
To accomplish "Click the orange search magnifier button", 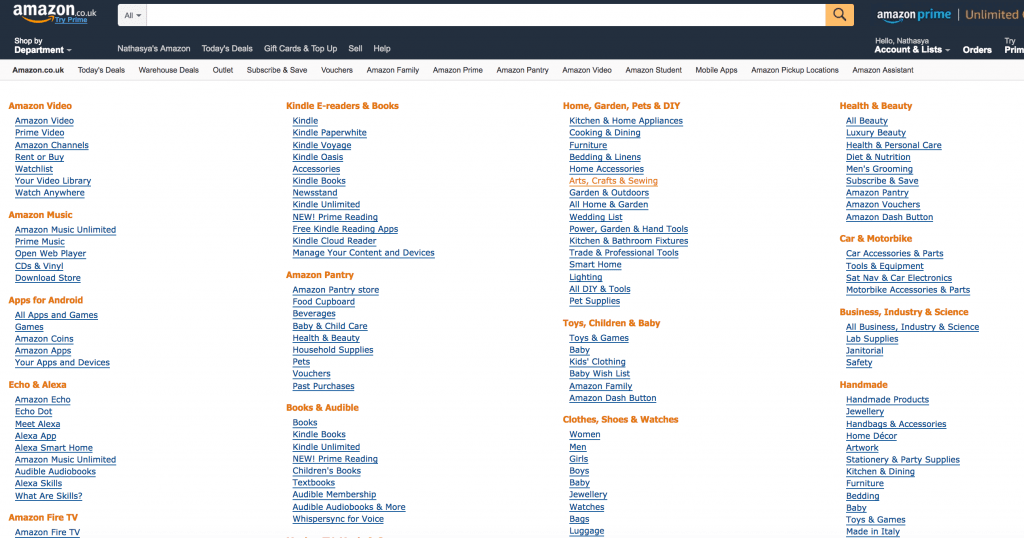I will point(839,14).
